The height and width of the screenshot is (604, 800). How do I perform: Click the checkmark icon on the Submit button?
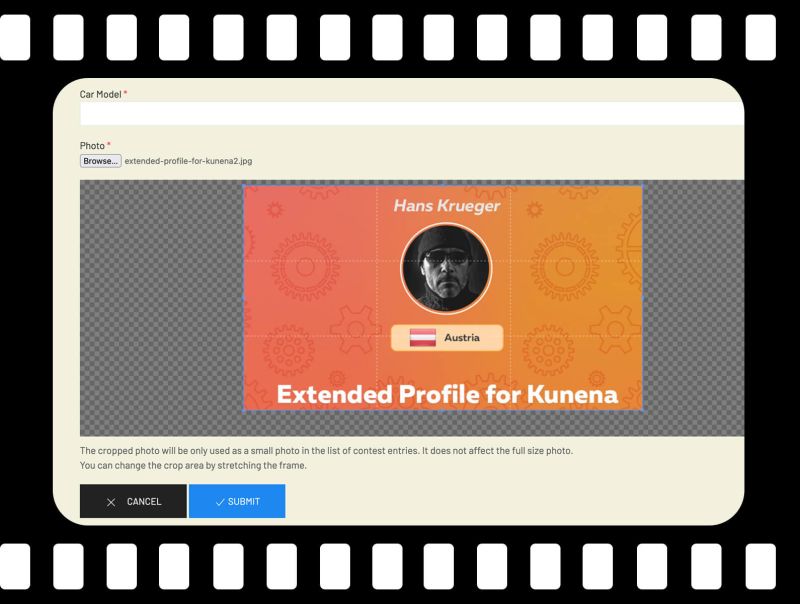pyautogui.click(x=220, y=502)
